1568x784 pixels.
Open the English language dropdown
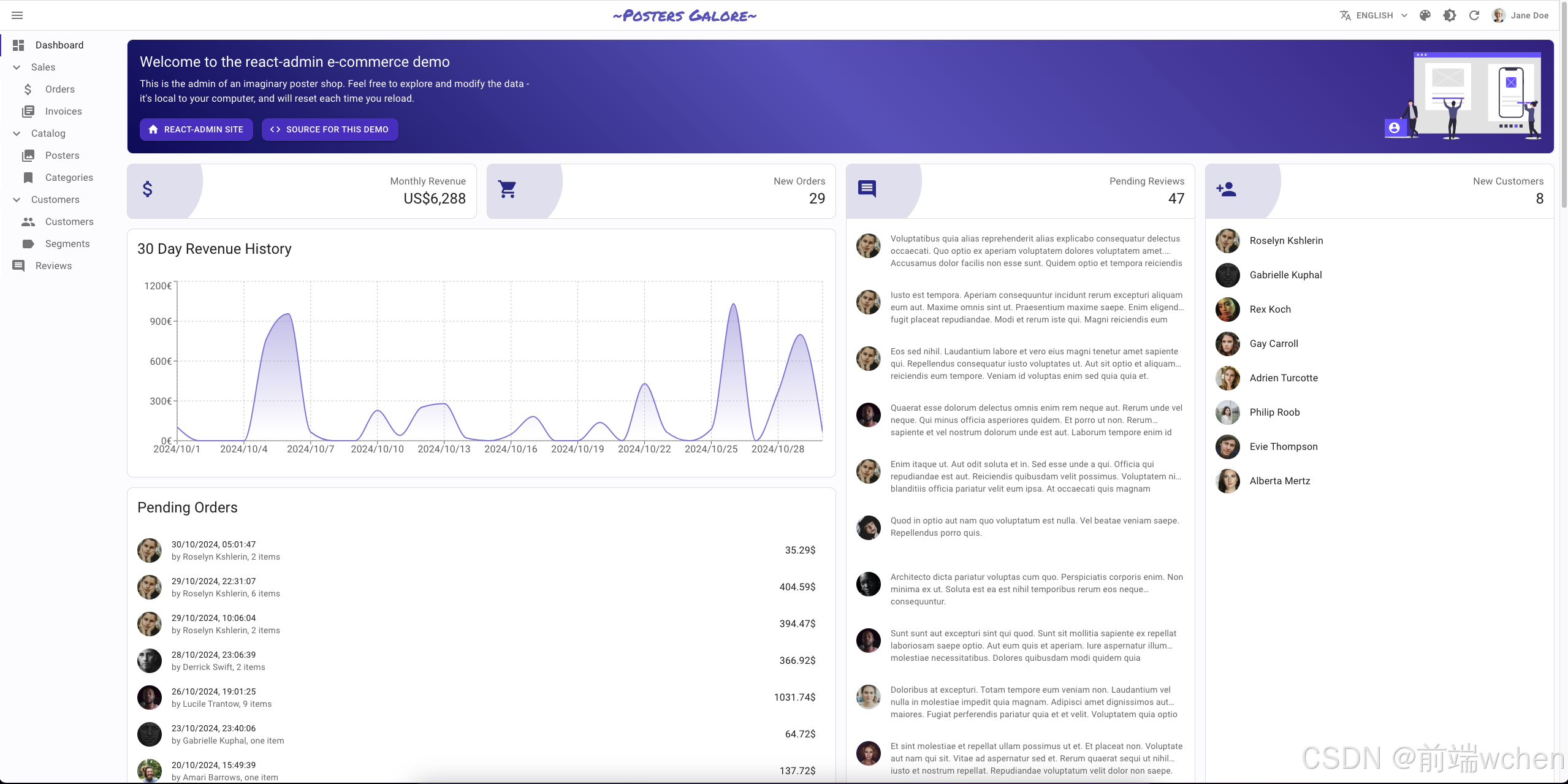1374,15
